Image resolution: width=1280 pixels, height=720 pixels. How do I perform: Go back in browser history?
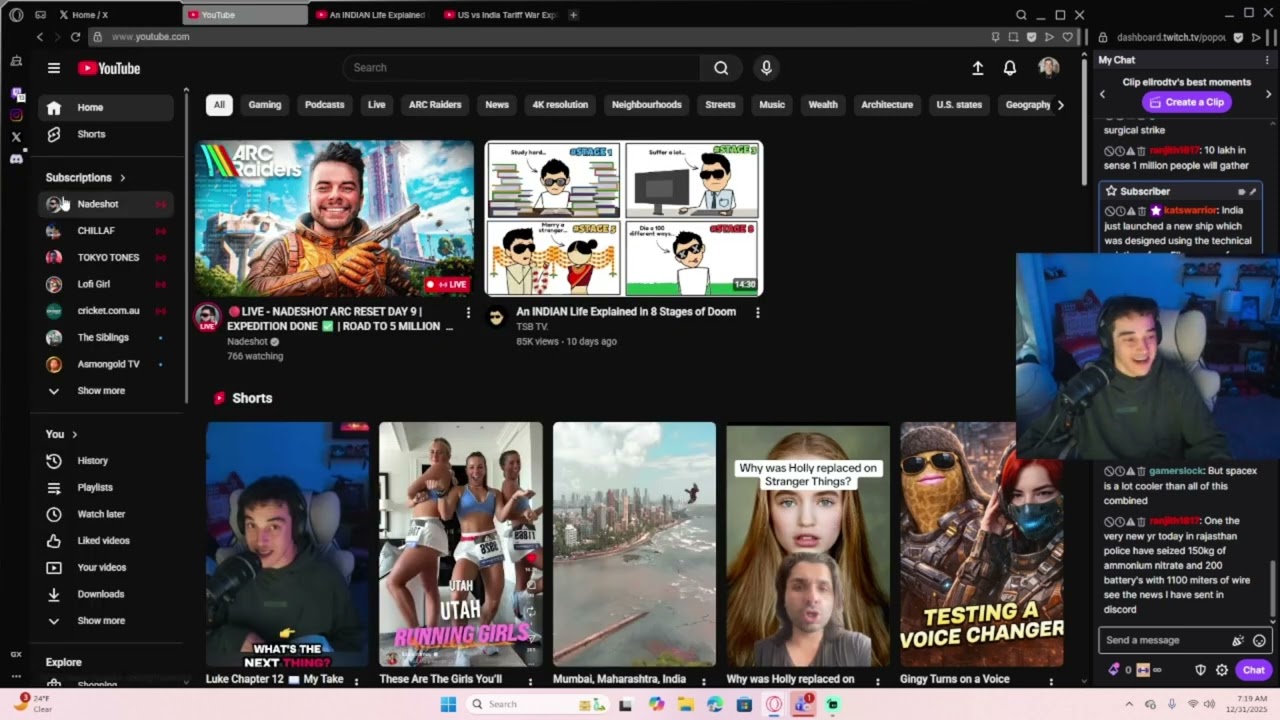pos(40,37)
